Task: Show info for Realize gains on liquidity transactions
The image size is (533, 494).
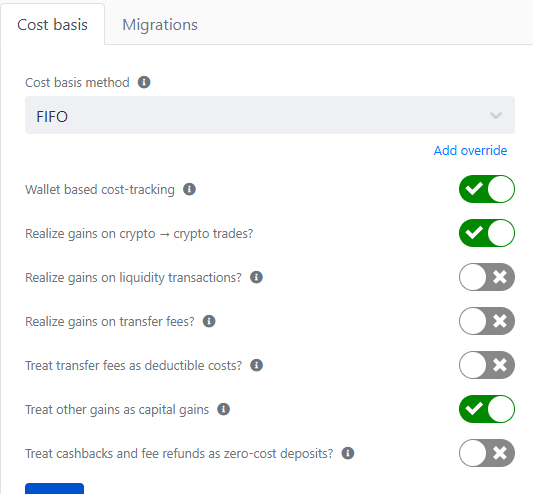Action: click(x=256, y=277)
